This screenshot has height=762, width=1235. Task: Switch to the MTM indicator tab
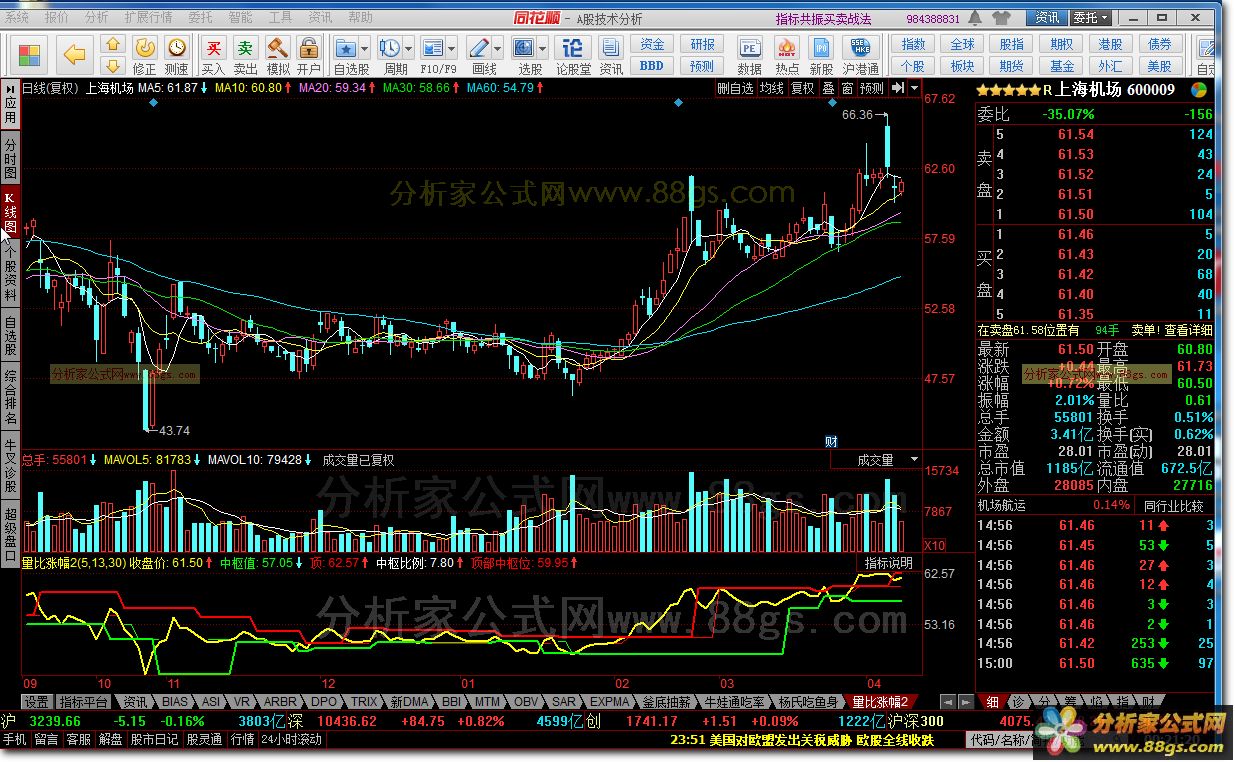[x=487, y=702]
